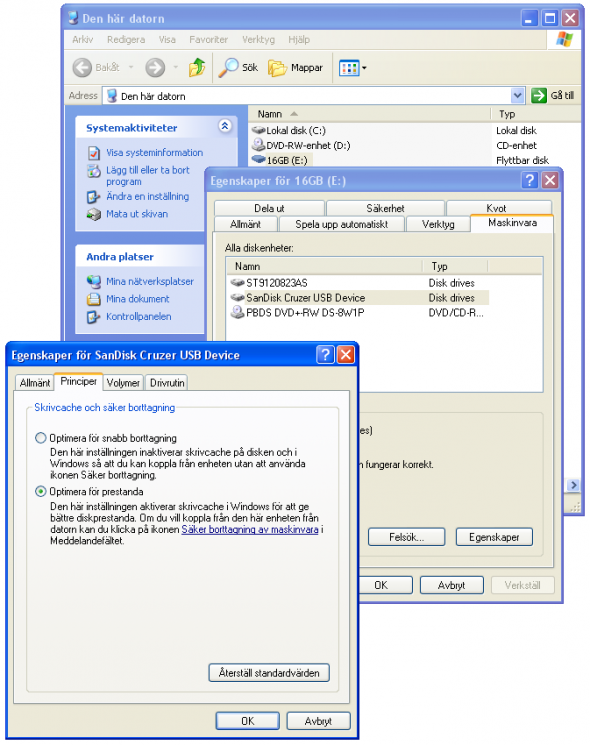Click the Kontrollpanelen link text
The width and height of the screenshot is (590, 745).
click(x=139, y=316)
